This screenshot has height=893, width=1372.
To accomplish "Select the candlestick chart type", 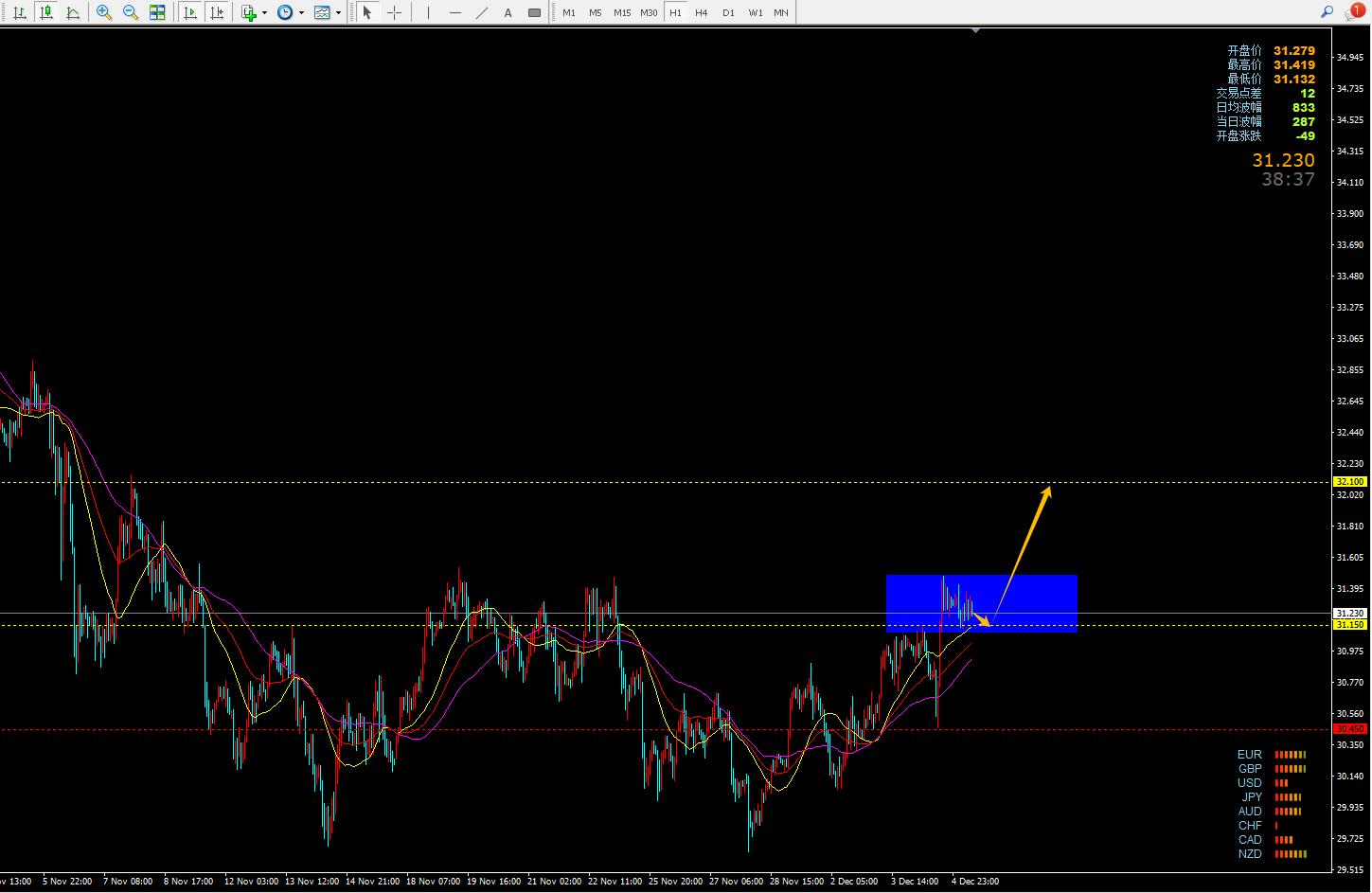I will click(x=45, y=12).
